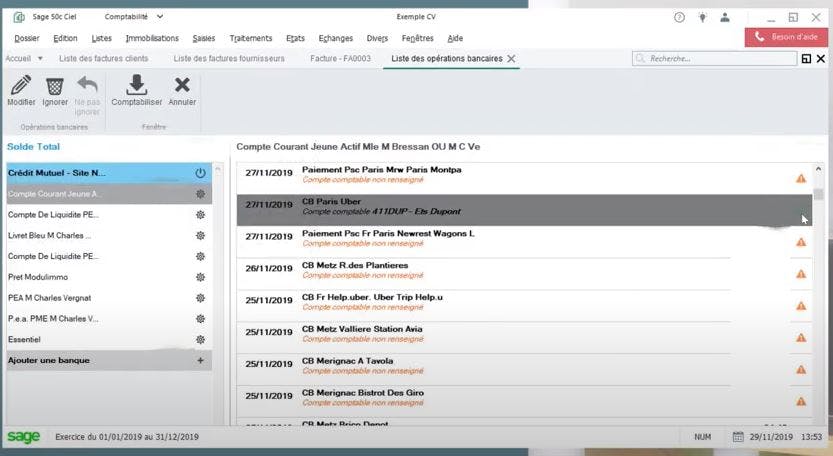Click the Ne pas ignorer undo arrow
The image size is (833, 456).
point(87,85)
